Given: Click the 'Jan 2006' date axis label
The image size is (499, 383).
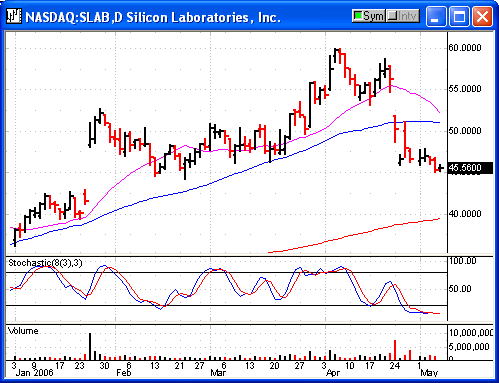Looking at the screenshot, I should click(34, 373).
